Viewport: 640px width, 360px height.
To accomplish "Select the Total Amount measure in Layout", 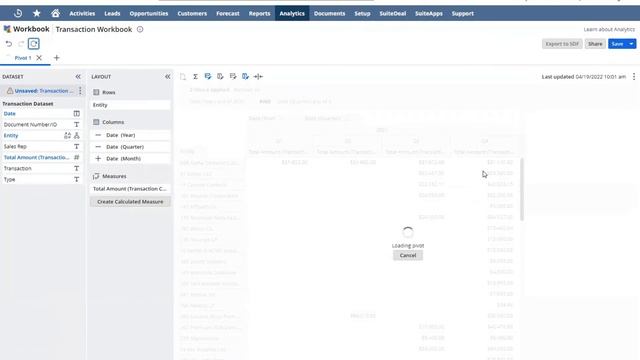I will [x=130, y=189].
